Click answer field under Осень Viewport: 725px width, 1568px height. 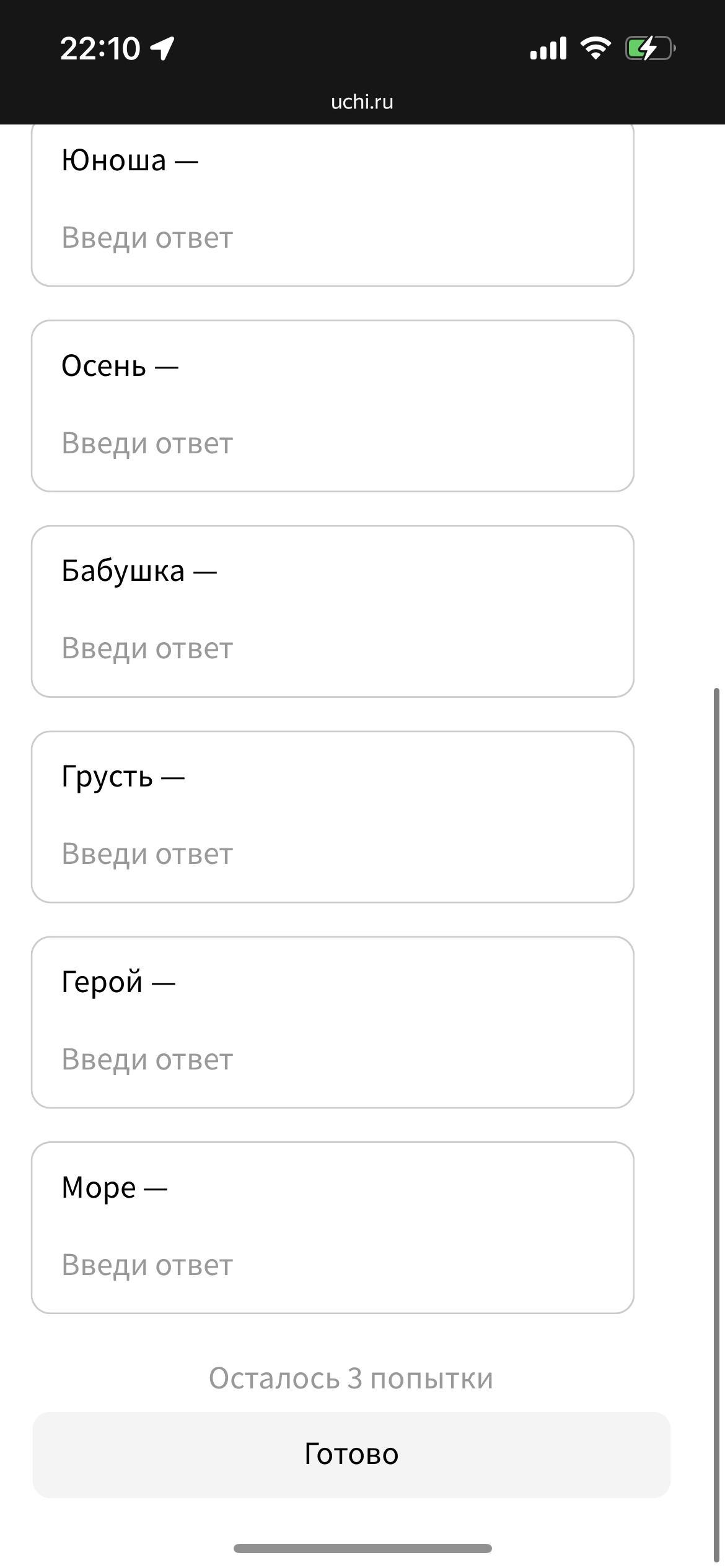(x=332, y=443)
